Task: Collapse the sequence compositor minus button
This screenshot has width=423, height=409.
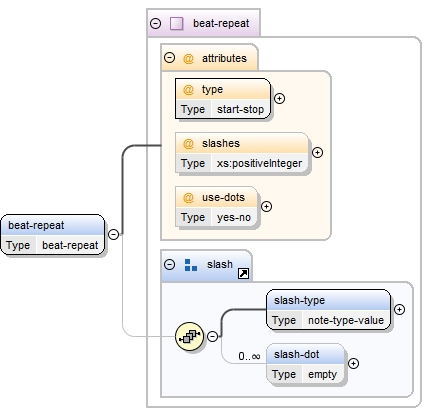Action: pos(213,336)
